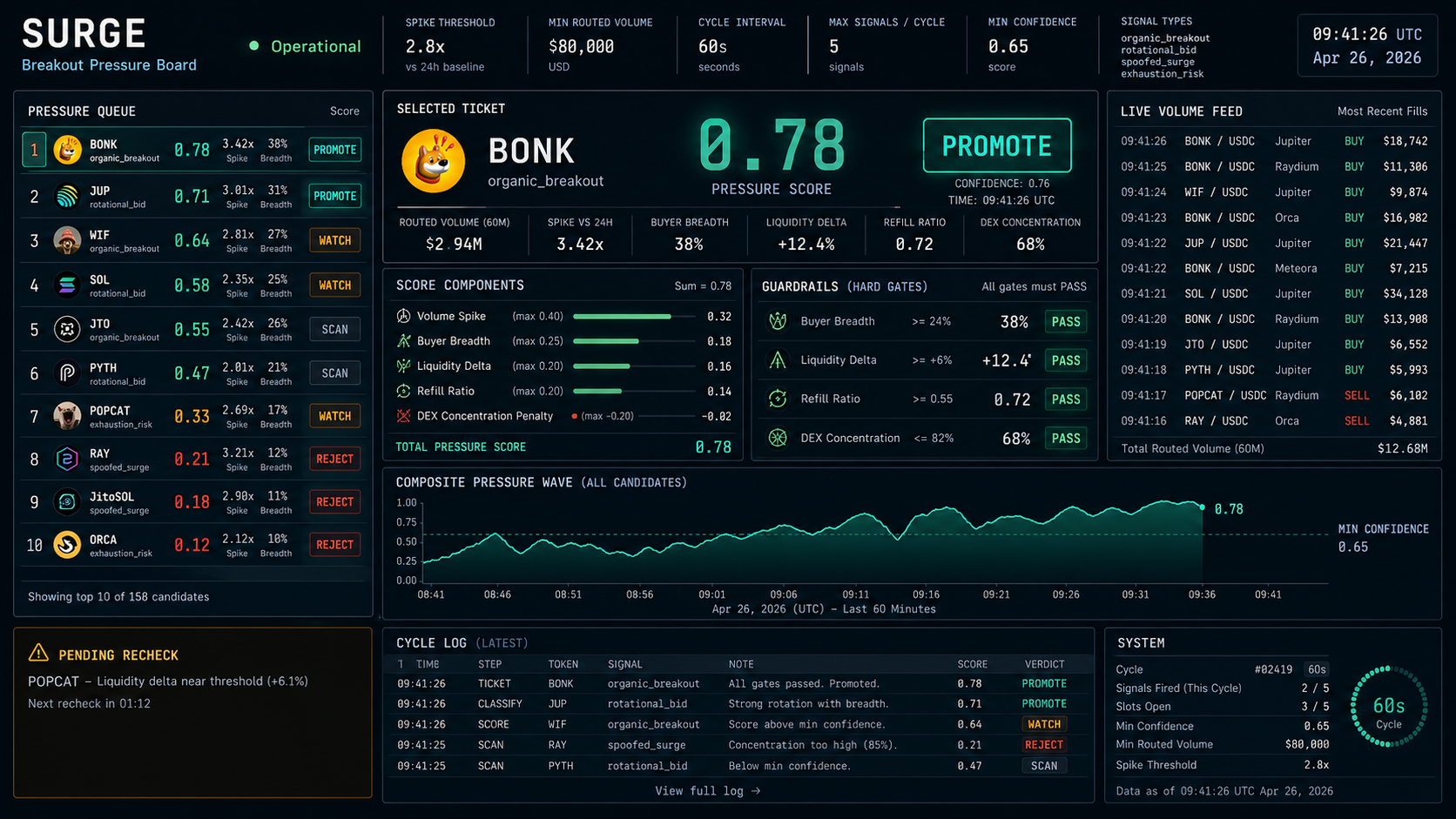Click PASS badge for Buyer Breadth guardrail
Image resolution: width=1456 pixels, height=819 pixels.
pyautogui.click(x=1066, y=322)
